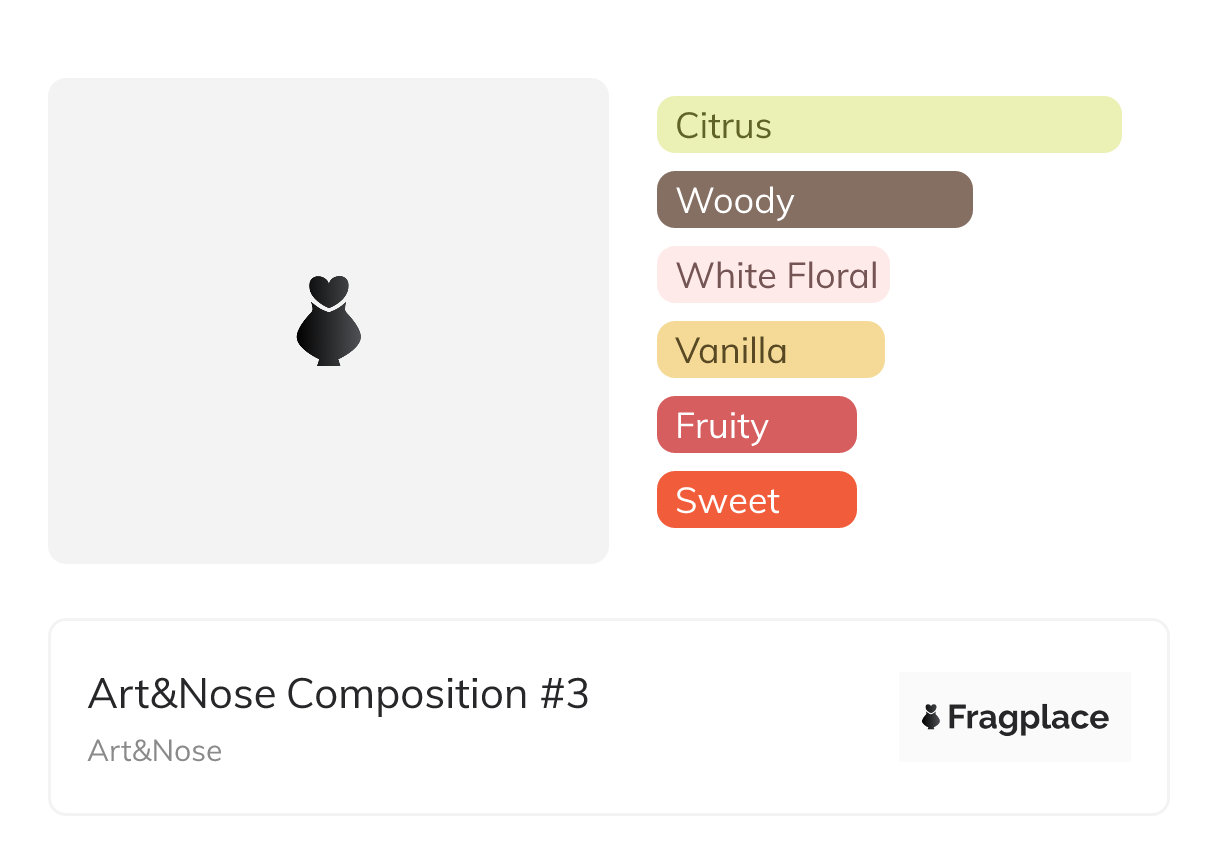Screen dimensions: 1218x864
Task: Click the perfume bottle placeholder icon
Action: point(329,320)
